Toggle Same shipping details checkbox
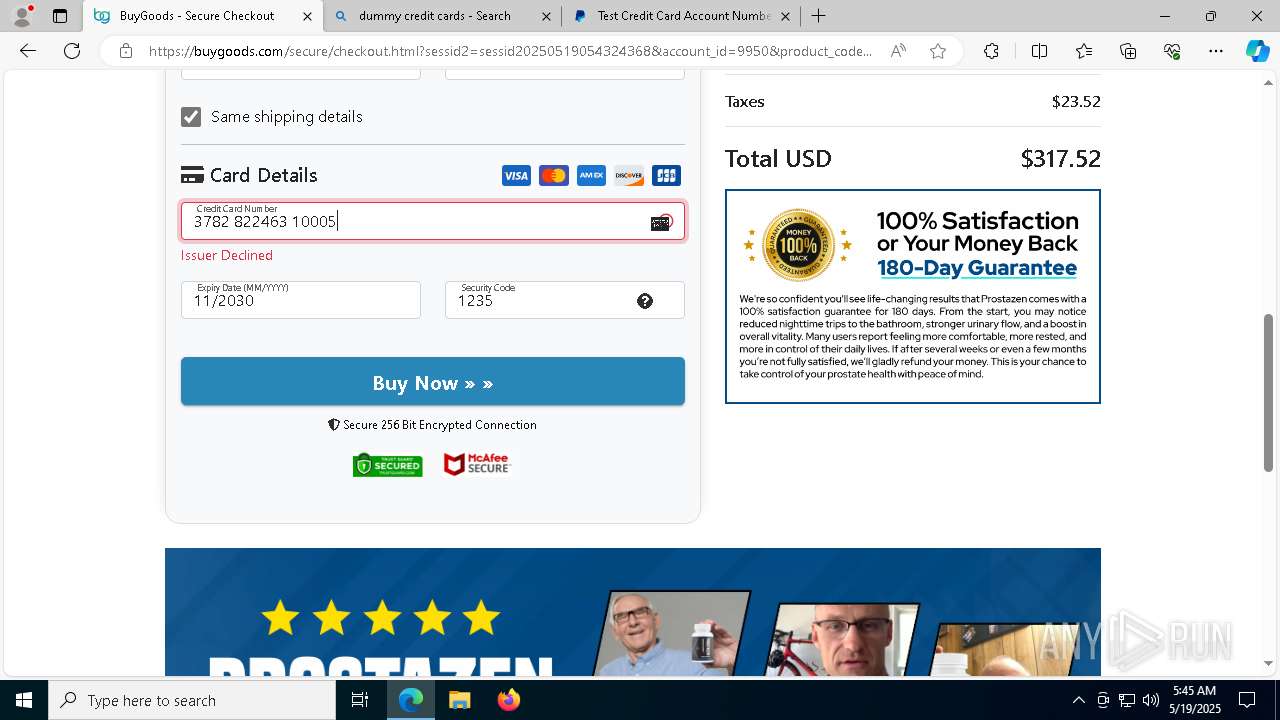The image size is (1280, 720). pos(191,117)
